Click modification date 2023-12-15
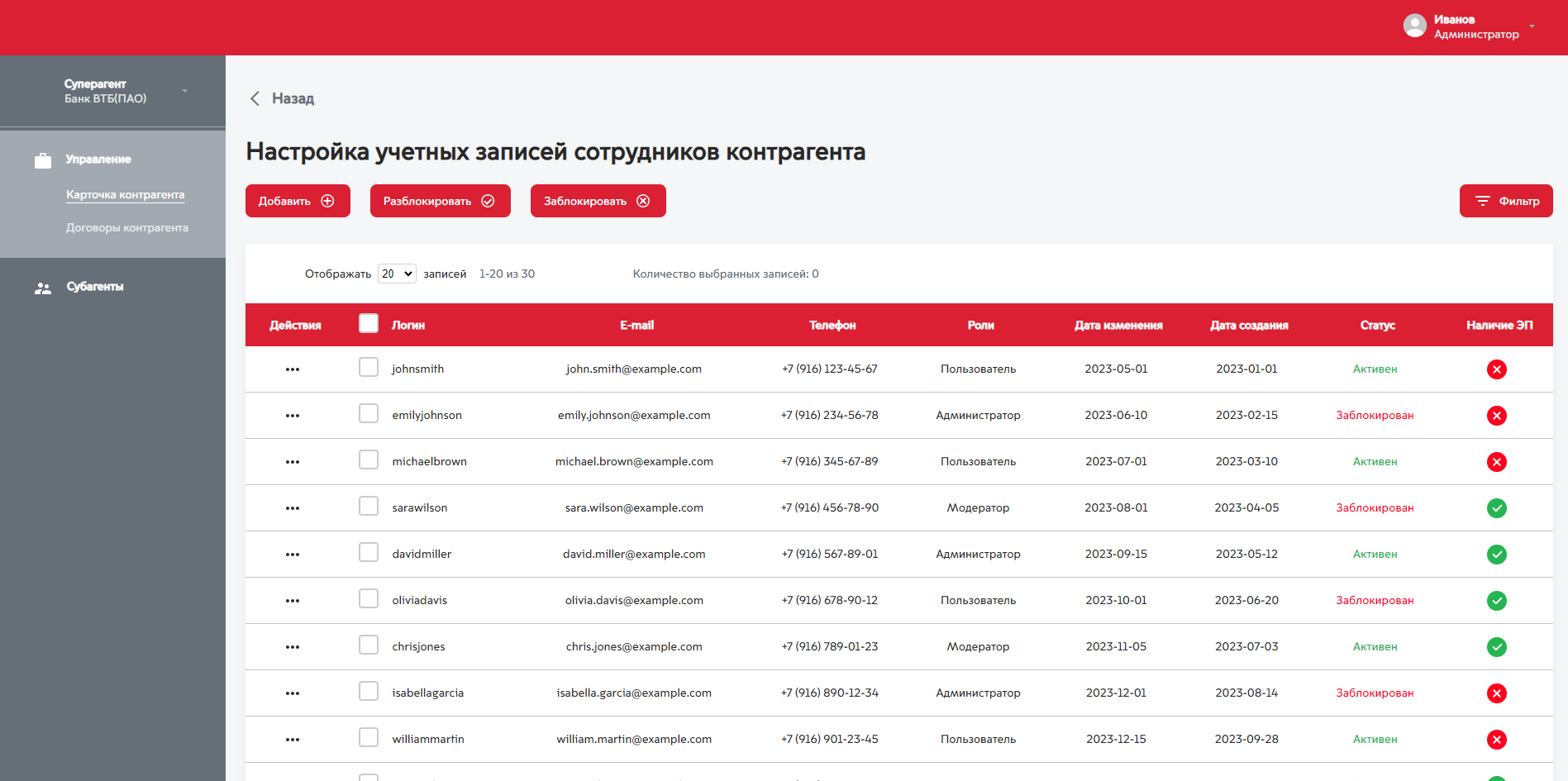The height and width of the screenshot is (781, 1568). point(1116,740)
